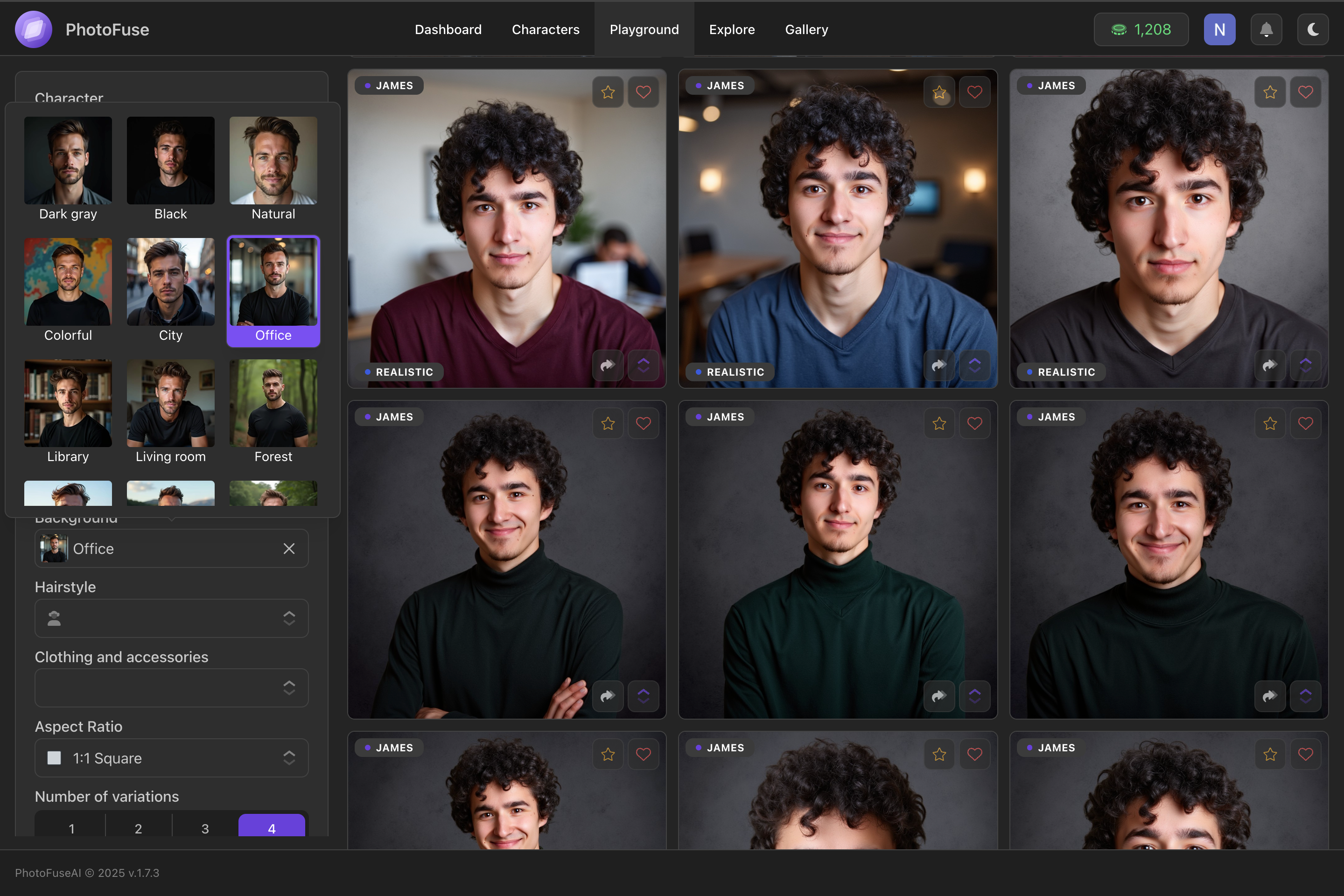
Task: Share the green turtleneck portrait
Action: (939, 696)
